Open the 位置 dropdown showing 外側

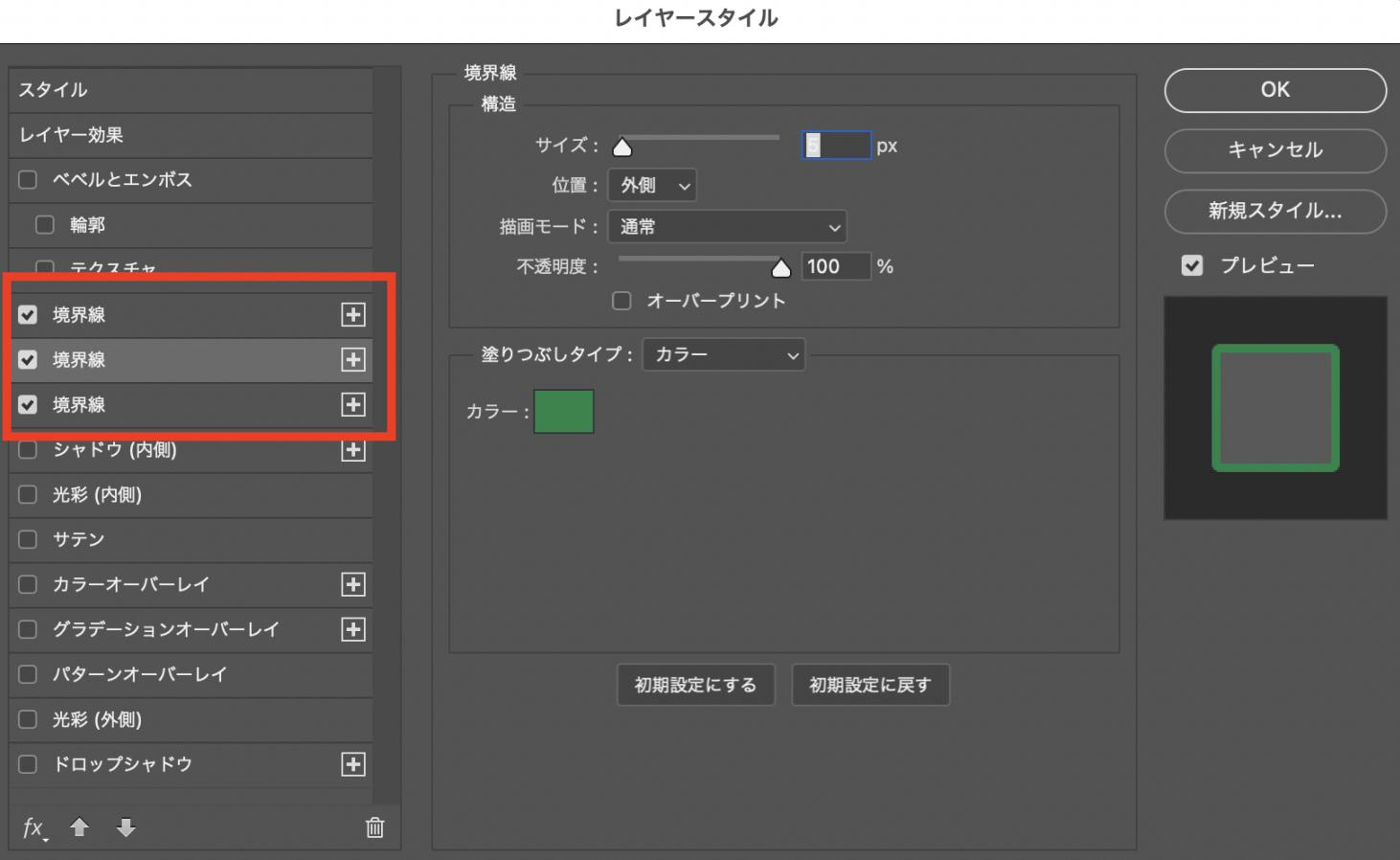pos(652,186)
